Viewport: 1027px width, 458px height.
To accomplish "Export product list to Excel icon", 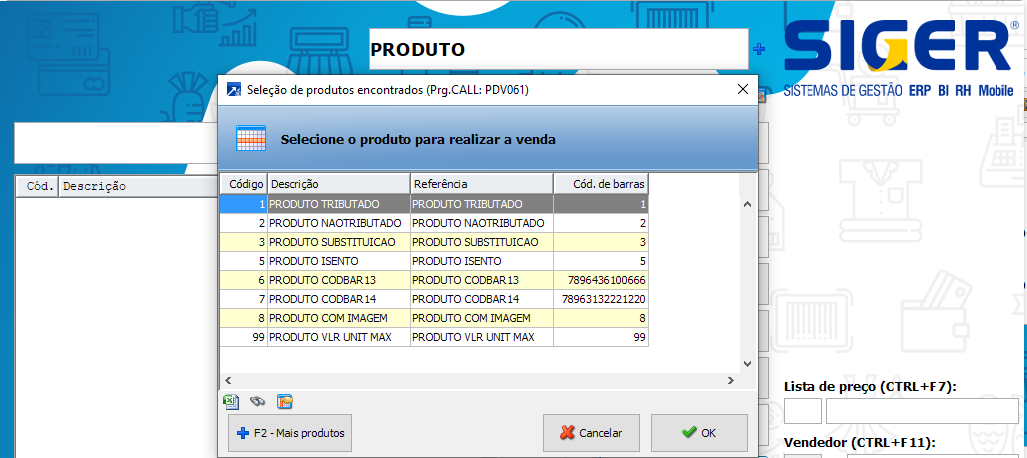I will point(230,401).
